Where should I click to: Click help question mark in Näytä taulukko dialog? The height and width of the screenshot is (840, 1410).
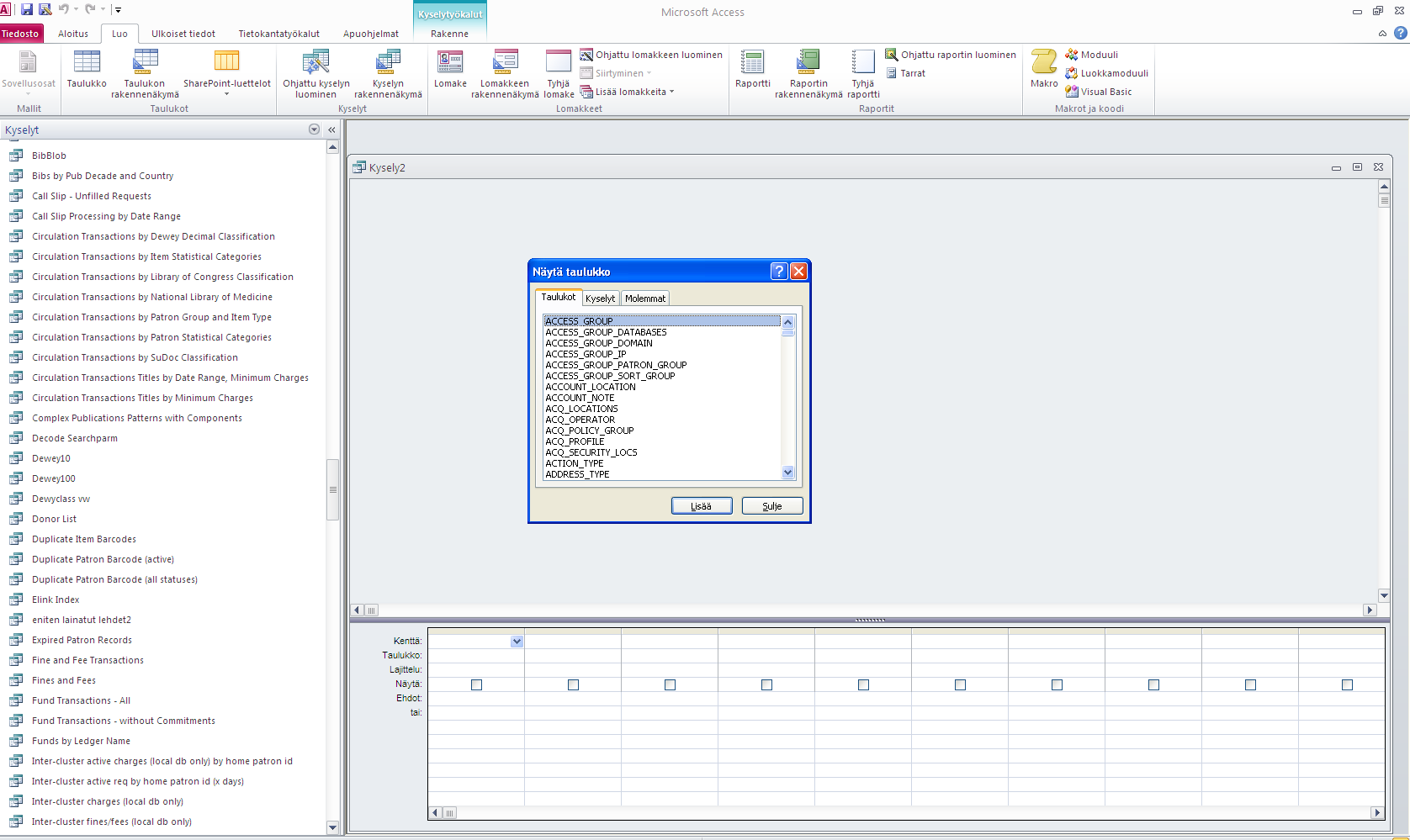779,271
